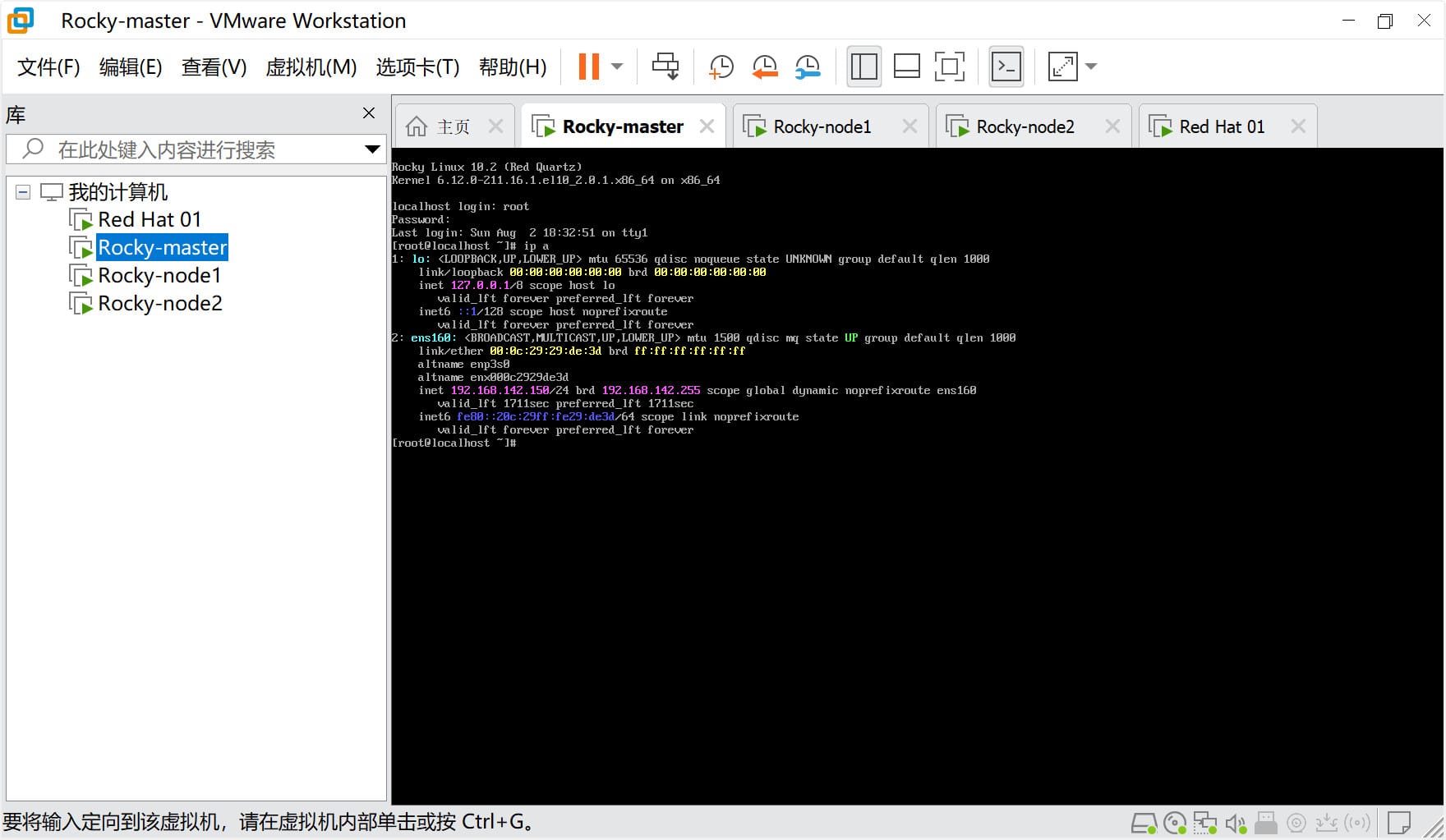Click inside the Rocky-master terminal console
The height and width of the screenshot is (840, 1446).
[x=917, y=476]
